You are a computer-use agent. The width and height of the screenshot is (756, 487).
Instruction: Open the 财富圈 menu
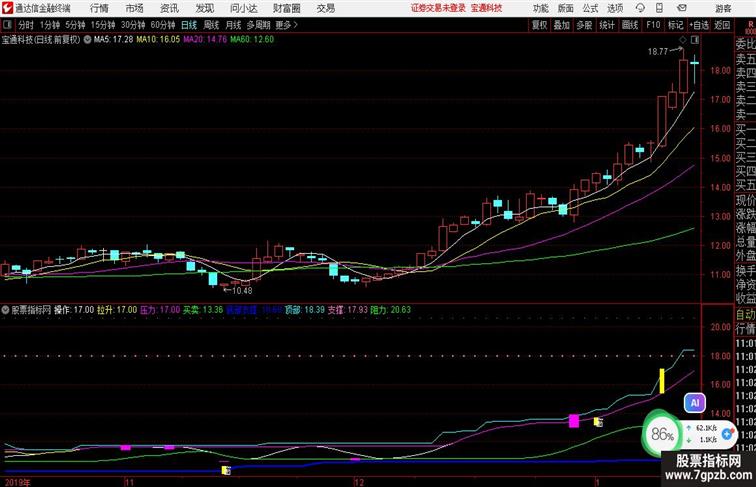286,8
